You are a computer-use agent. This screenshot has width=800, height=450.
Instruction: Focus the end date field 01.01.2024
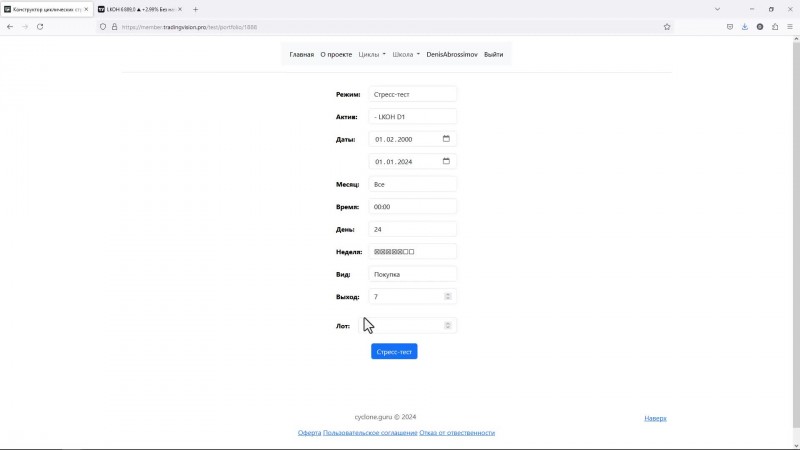(x=413, y=161)
